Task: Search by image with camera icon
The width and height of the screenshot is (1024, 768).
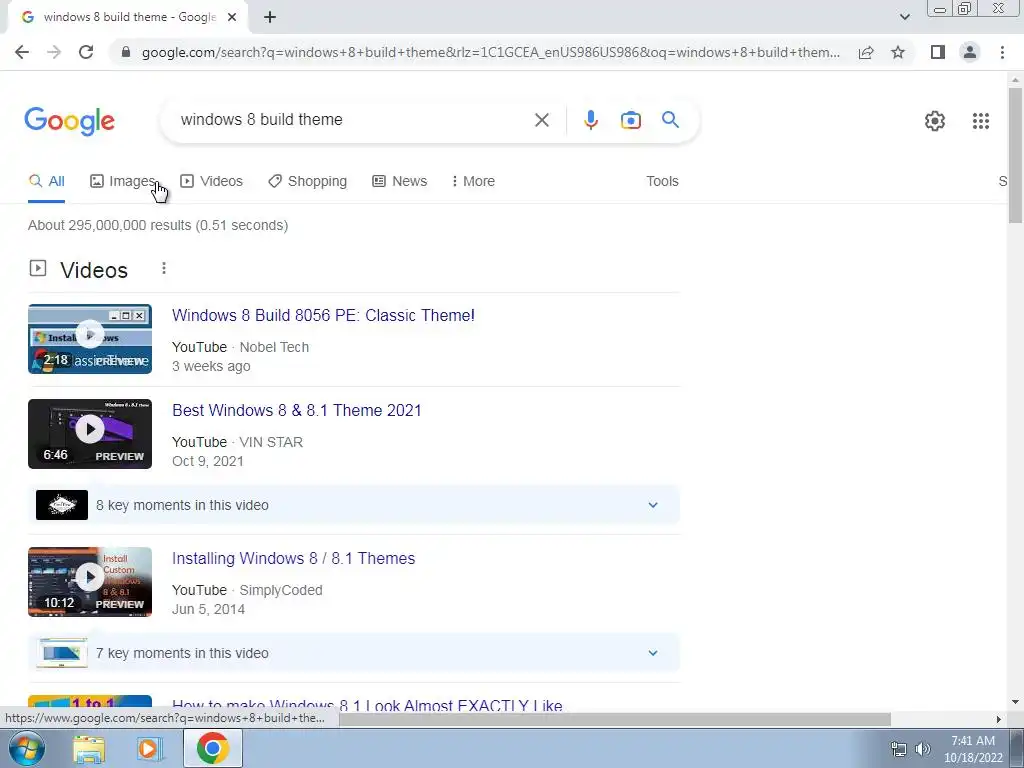Action: 631,120
